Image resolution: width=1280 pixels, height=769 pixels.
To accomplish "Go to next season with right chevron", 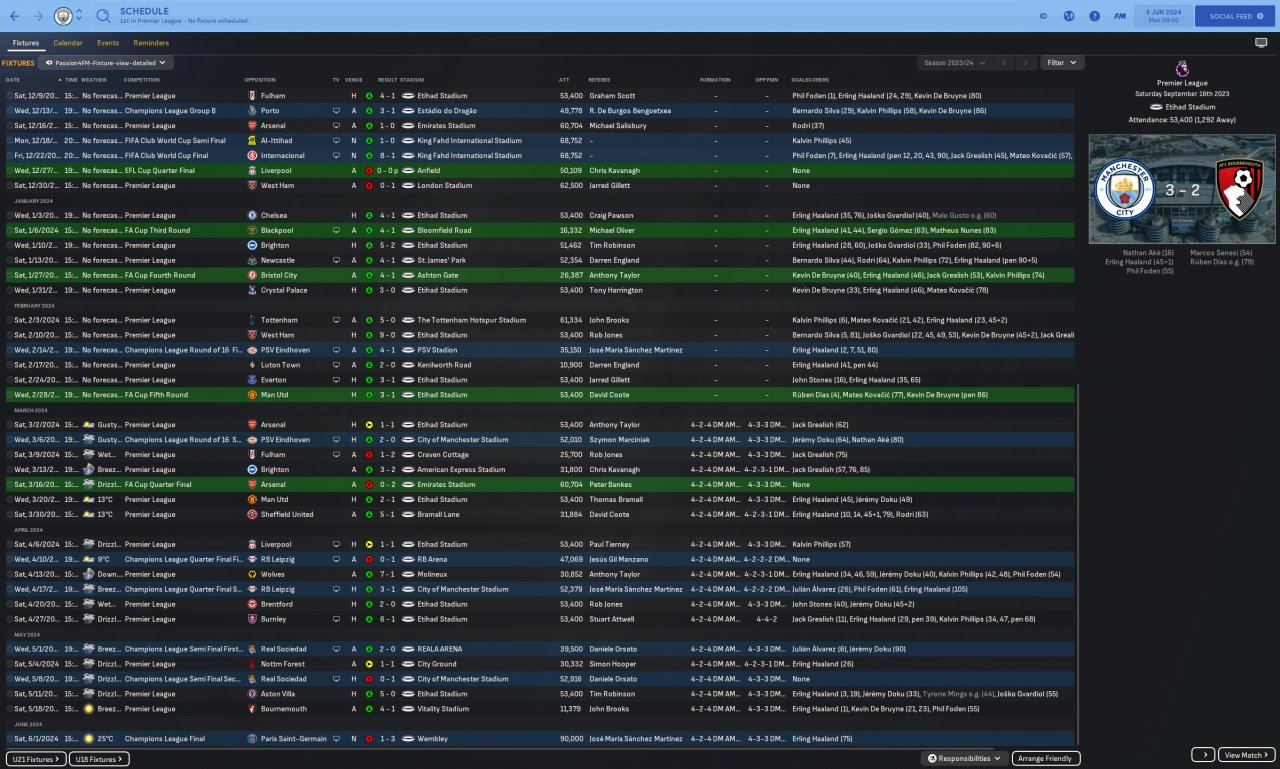I will pos(1026,63).
